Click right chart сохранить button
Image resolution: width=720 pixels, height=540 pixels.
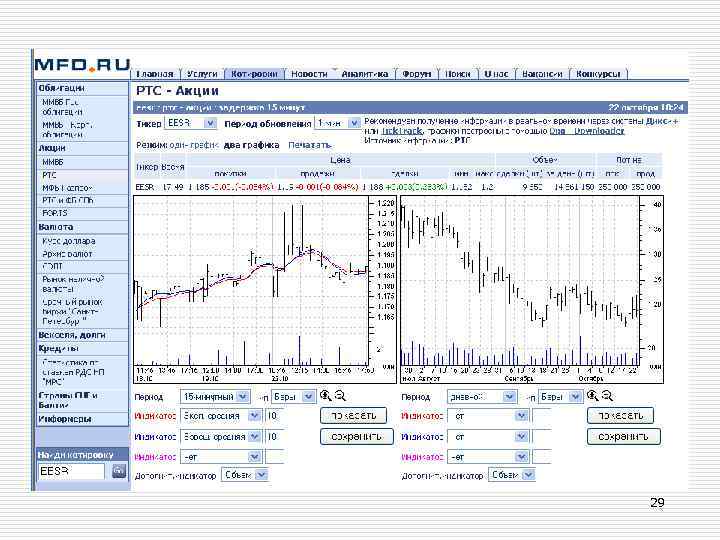[x=624, y=436]
